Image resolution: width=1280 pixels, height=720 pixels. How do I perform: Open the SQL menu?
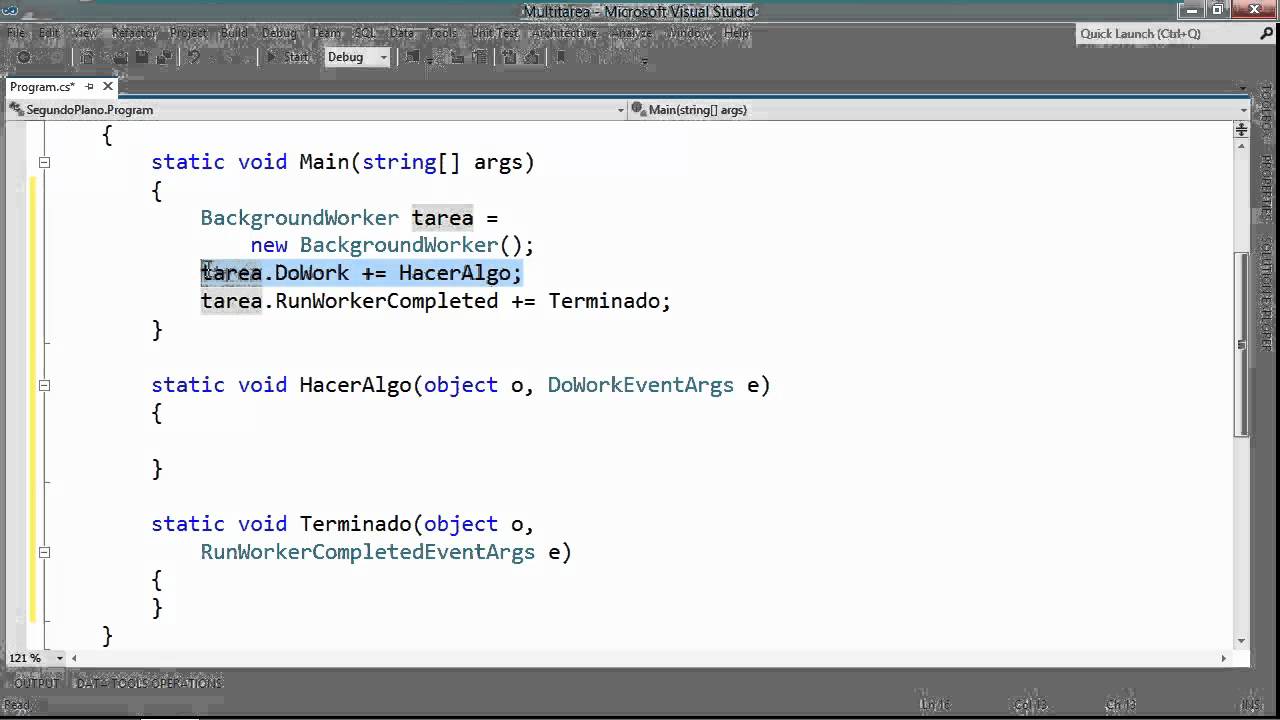click(365, 33)
